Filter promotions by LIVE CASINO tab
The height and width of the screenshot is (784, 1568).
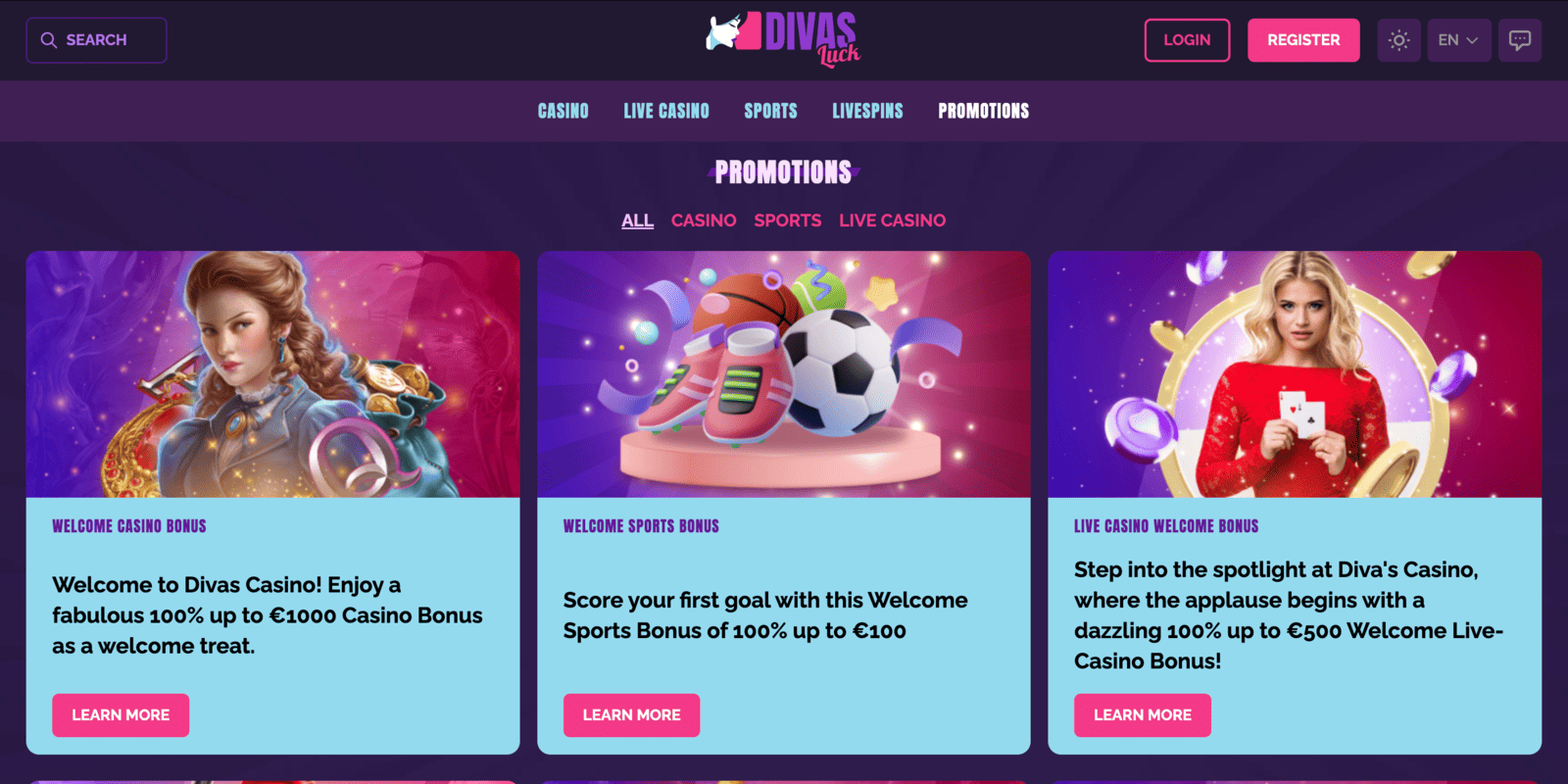click(893, 220)
